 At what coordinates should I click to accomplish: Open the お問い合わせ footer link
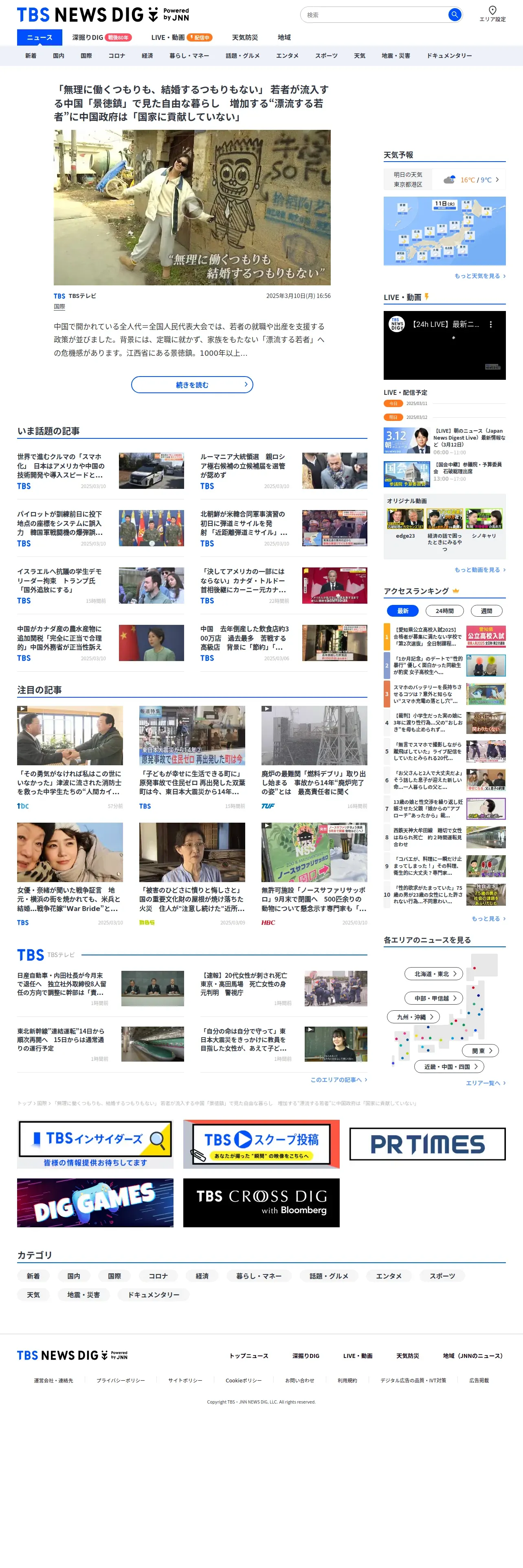(299, 1380)
